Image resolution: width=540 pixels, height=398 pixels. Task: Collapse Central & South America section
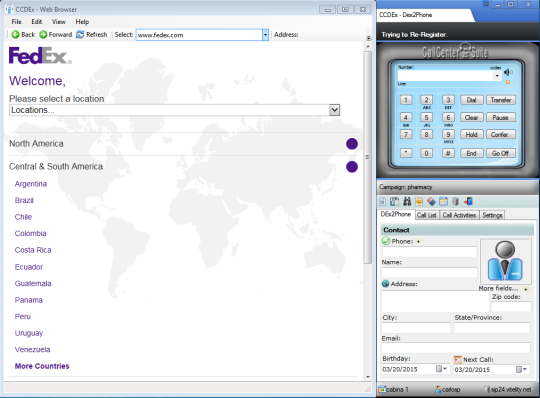(352, 167)
